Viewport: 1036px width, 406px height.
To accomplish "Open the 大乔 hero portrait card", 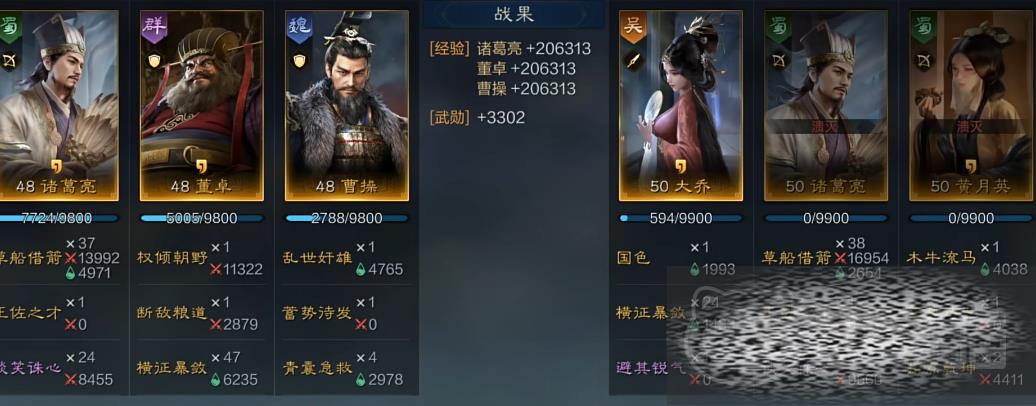I will pyautogui.click(x=681, y=106).
